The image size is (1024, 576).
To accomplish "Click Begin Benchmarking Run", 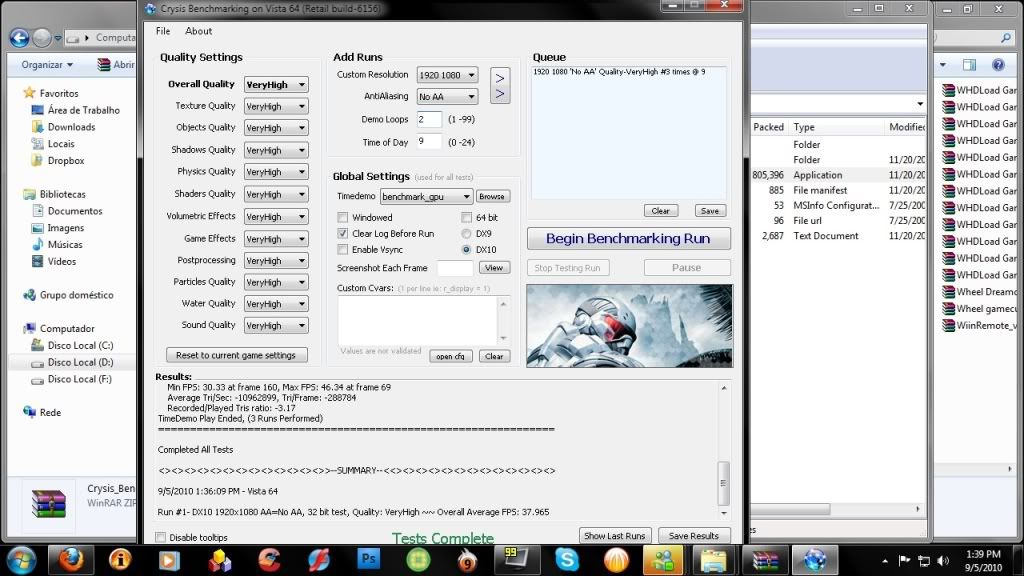I will pyautogui.click(x=628, y=238).
